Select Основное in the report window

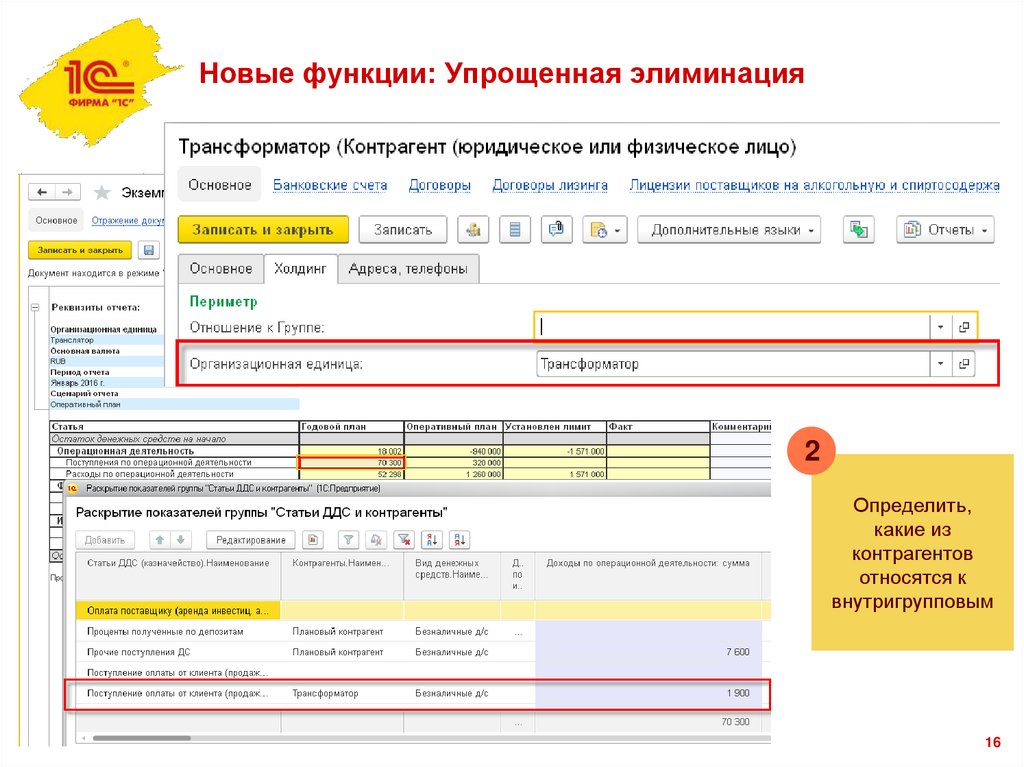56,220
